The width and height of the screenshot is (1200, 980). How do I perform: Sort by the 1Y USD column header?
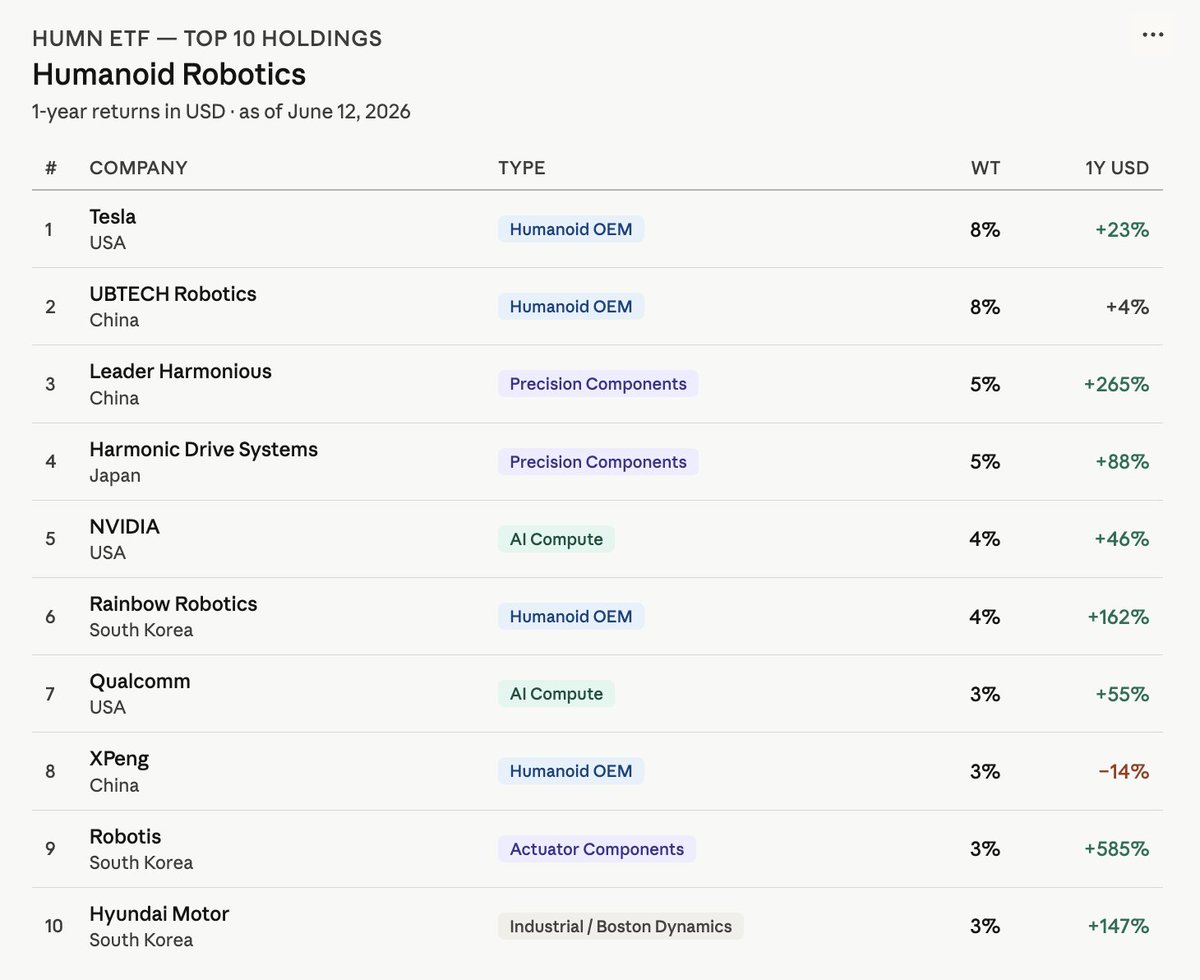1117,168
